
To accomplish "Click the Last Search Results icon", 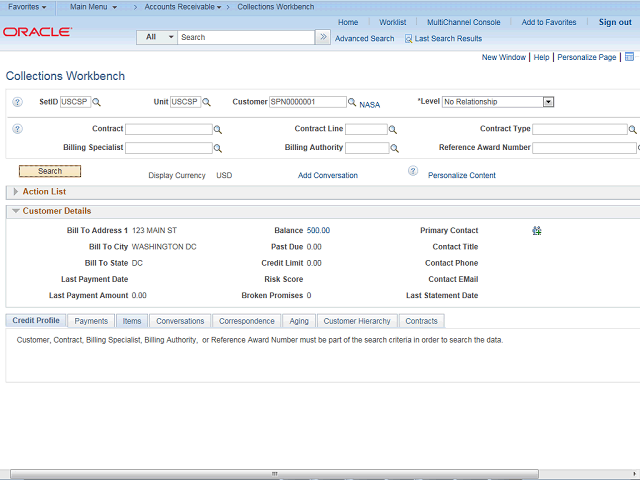I will pyautogui.click(x=408, y=39).
